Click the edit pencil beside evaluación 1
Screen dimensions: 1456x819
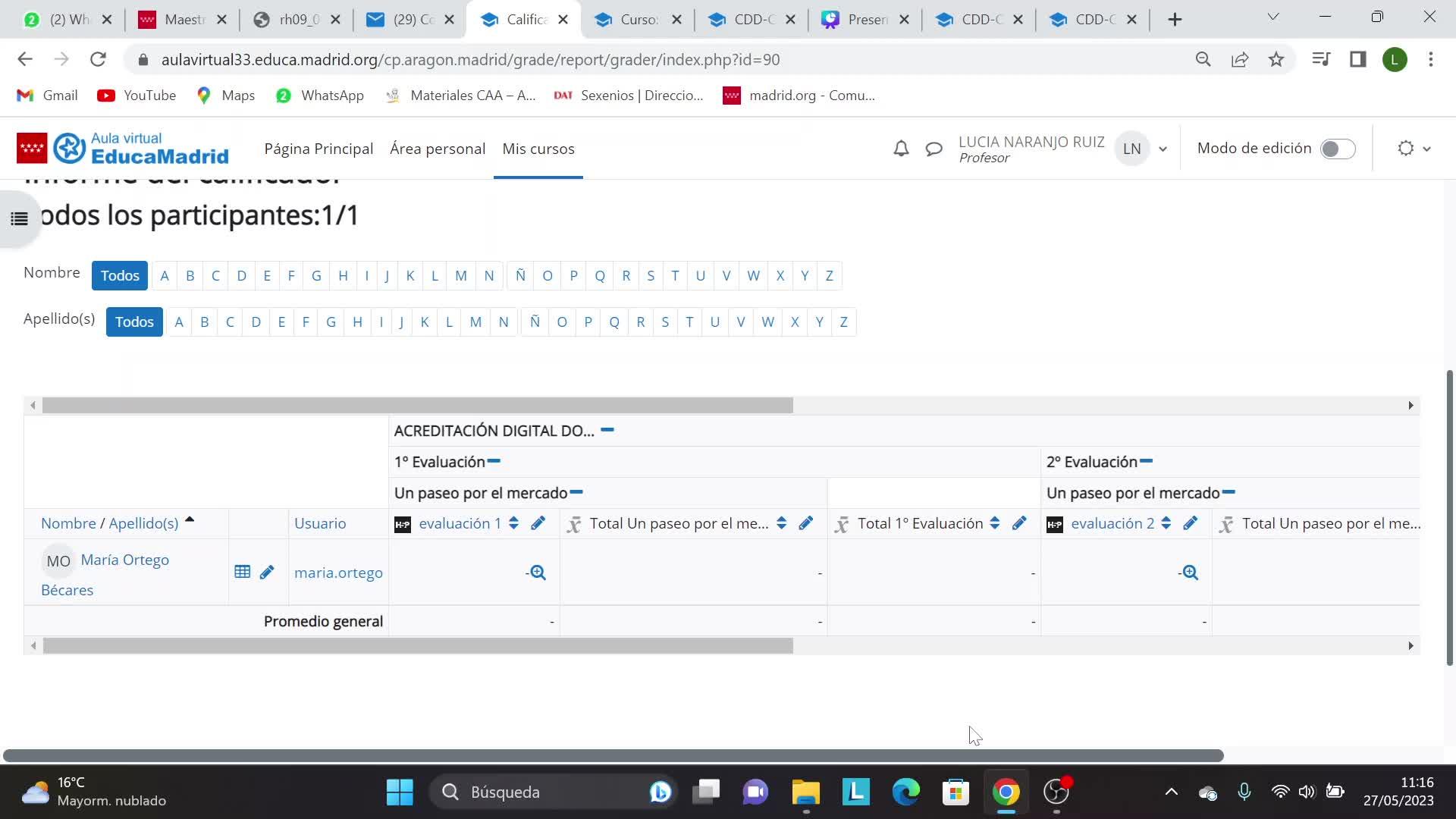click(x=538, y=523)
